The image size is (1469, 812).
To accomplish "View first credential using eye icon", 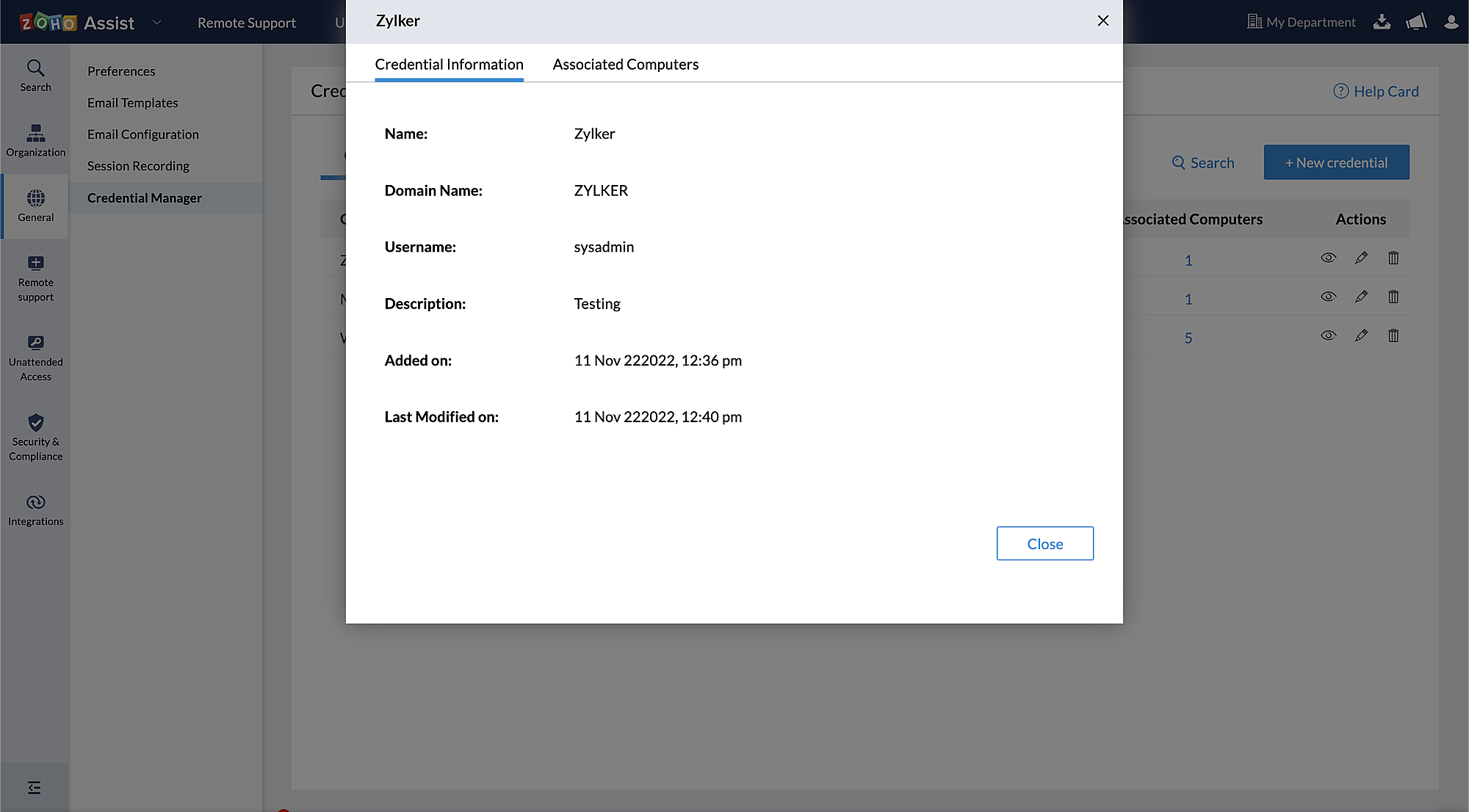I will click(x=1328, y=258).
